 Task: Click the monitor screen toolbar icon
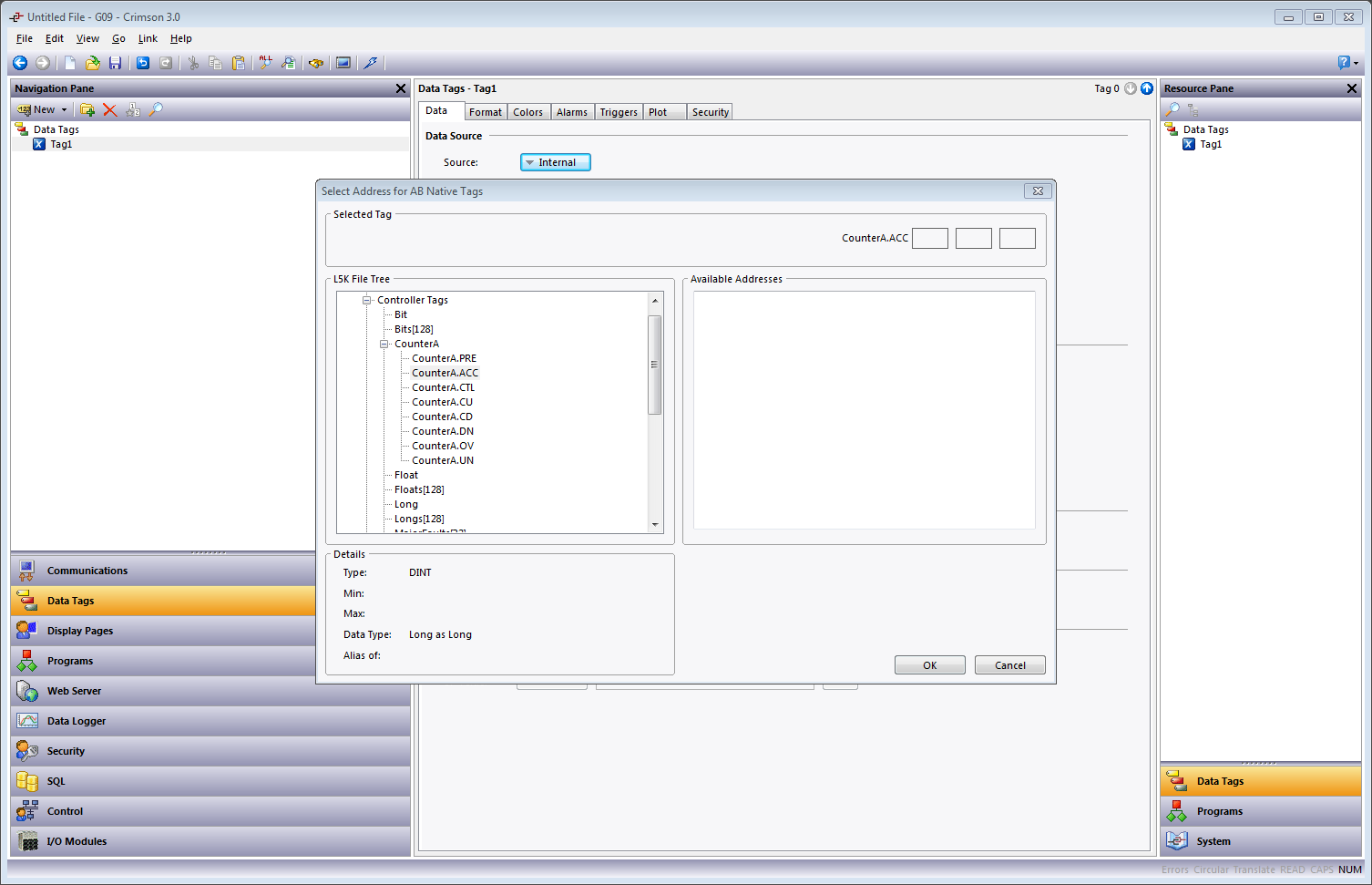343,63
